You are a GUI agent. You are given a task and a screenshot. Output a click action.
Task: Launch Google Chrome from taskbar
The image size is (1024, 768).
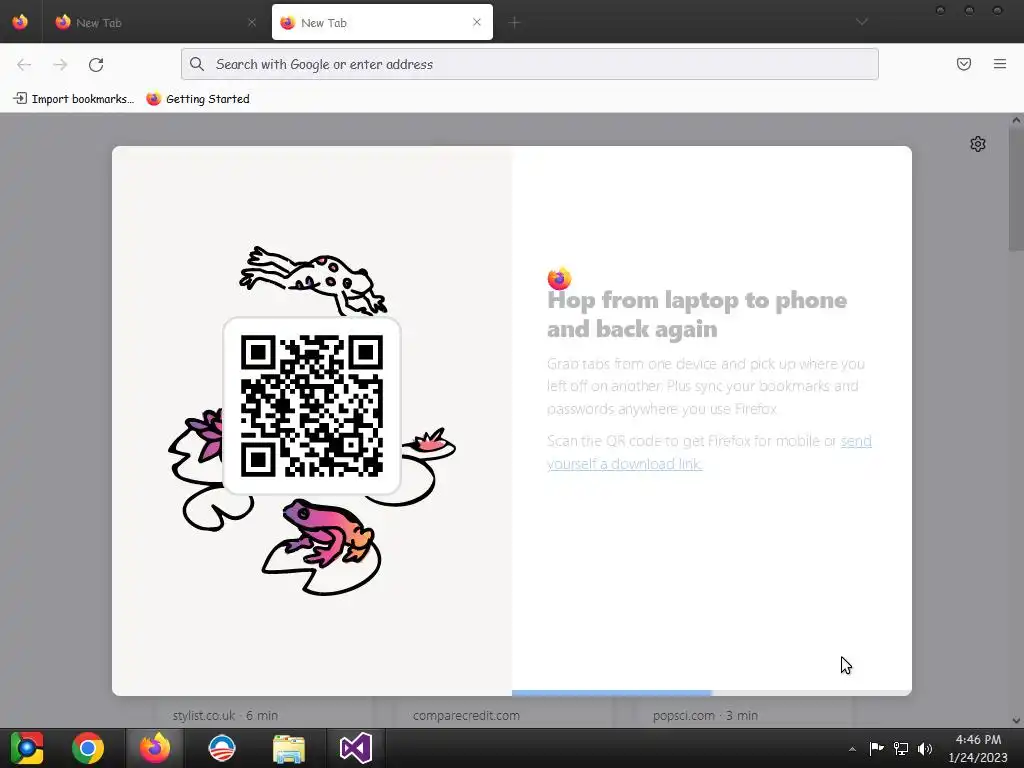[x=88, y=748]
